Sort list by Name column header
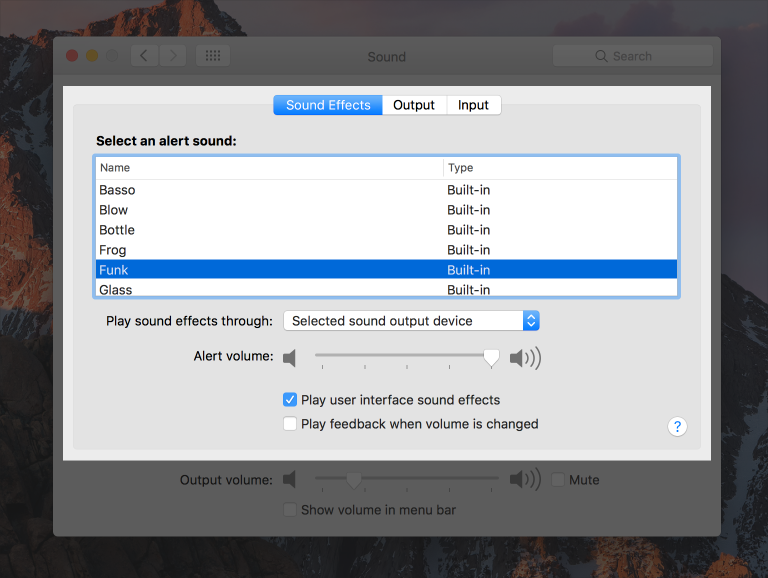 (269, 168)
